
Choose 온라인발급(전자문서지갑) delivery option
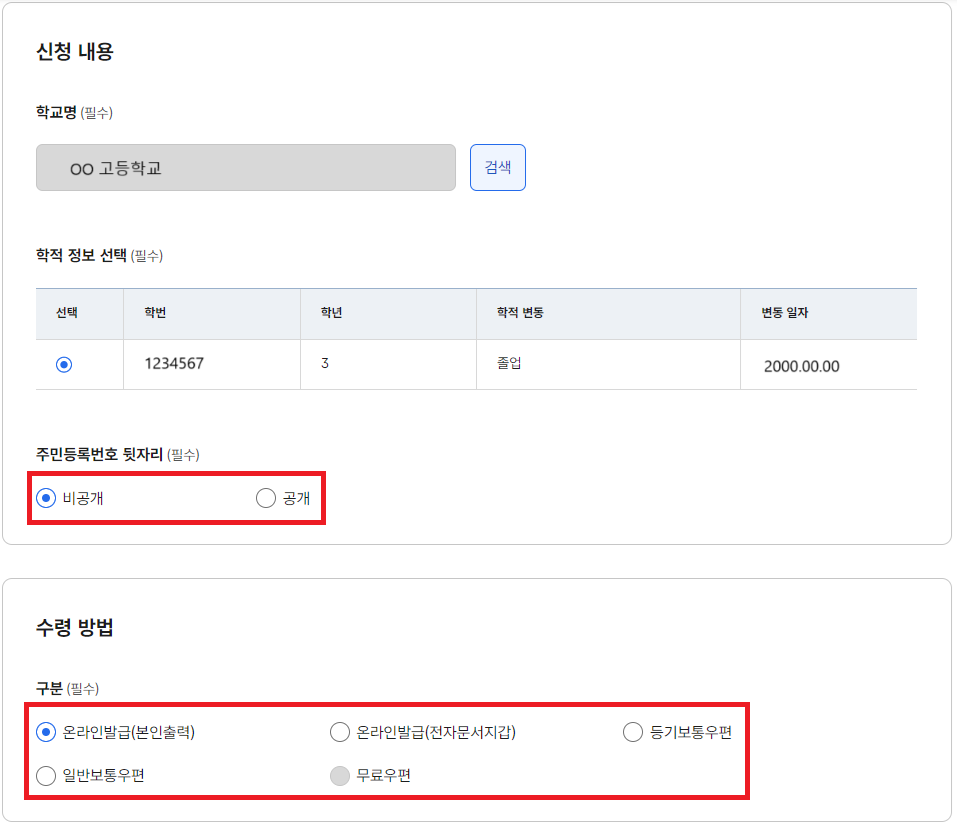[340, 732]
